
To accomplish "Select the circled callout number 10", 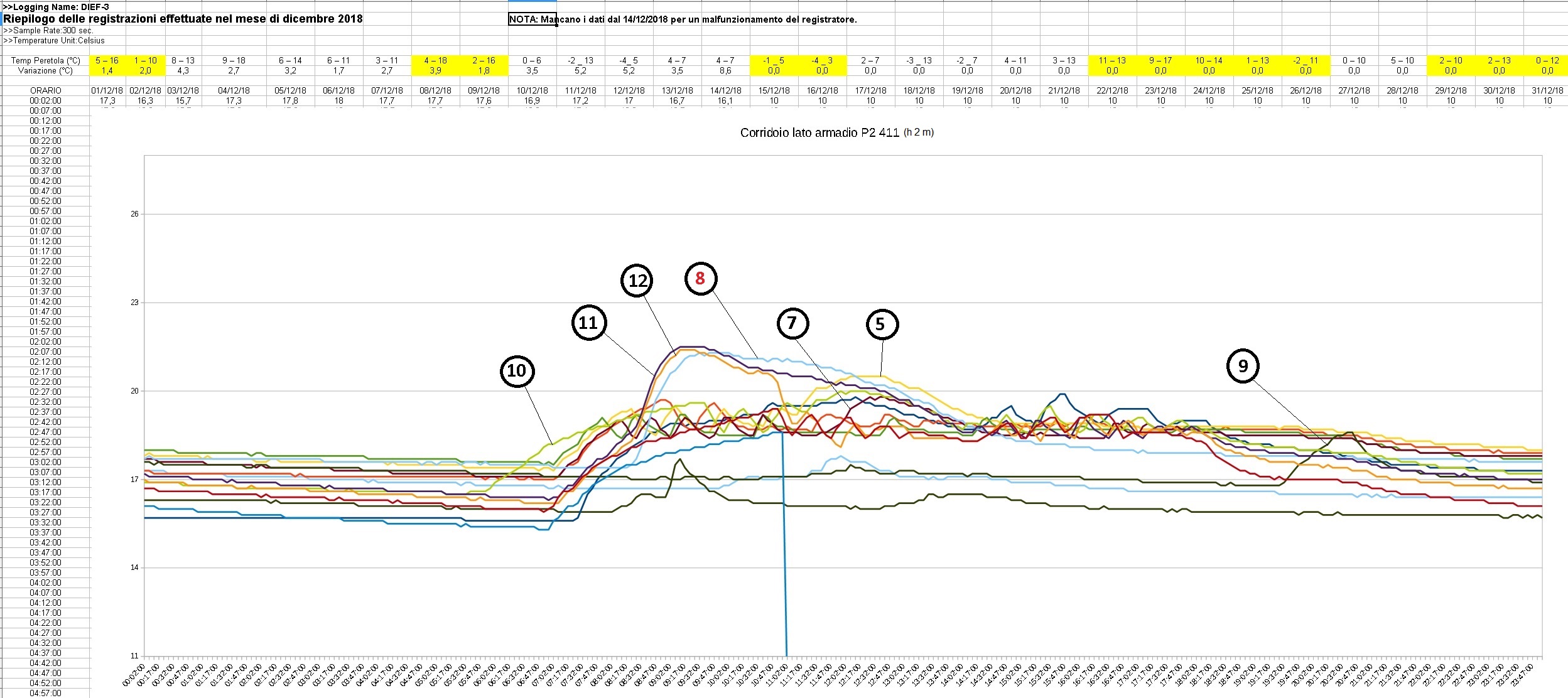I will (517, 370).
